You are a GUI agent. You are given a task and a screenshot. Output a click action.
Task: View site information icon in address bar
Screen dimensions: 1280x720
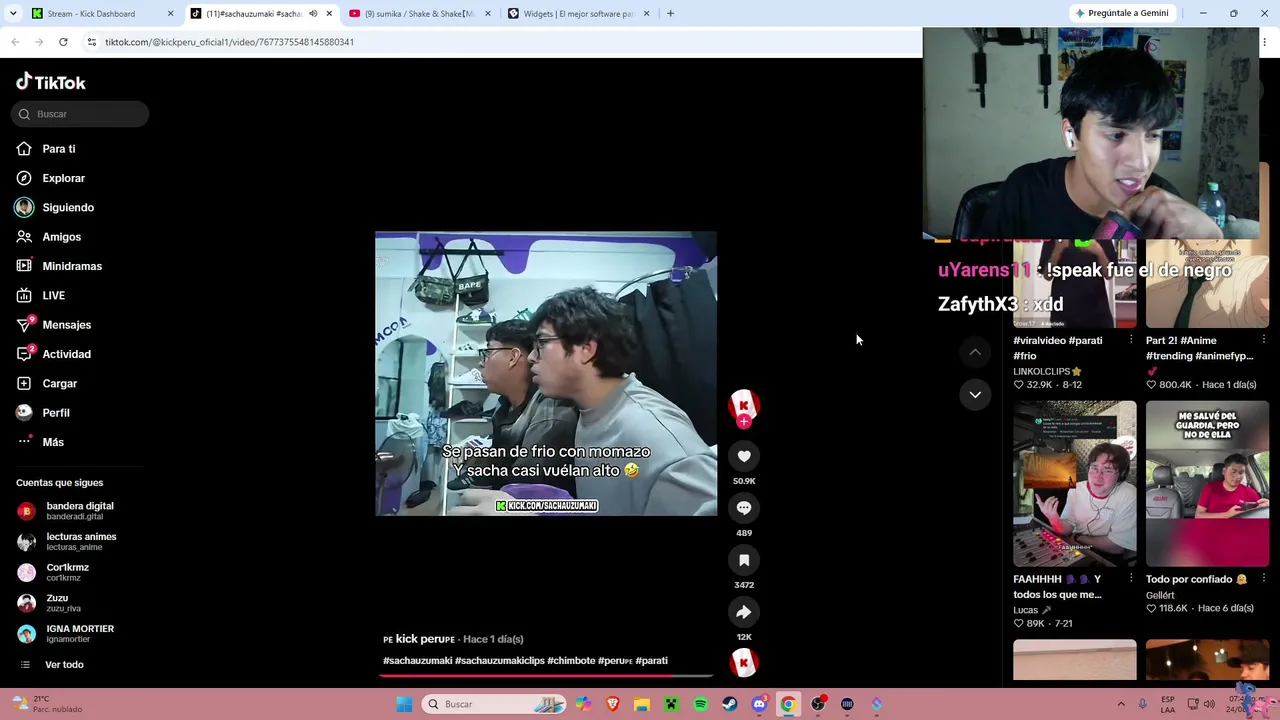click(91, 42)
